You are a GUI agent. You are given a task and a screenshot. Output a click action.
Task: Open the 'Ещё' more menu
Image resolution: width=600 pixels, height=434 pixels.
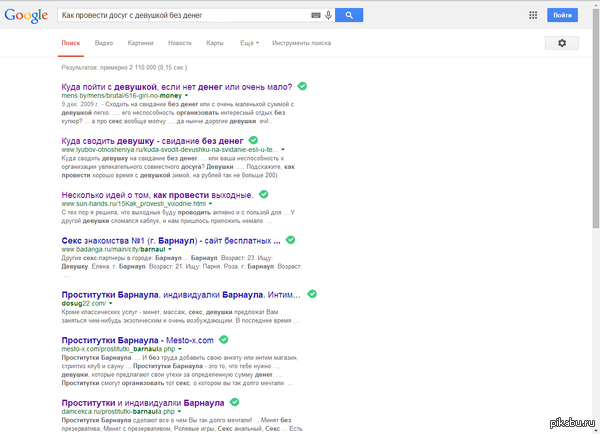click(249, 43)
